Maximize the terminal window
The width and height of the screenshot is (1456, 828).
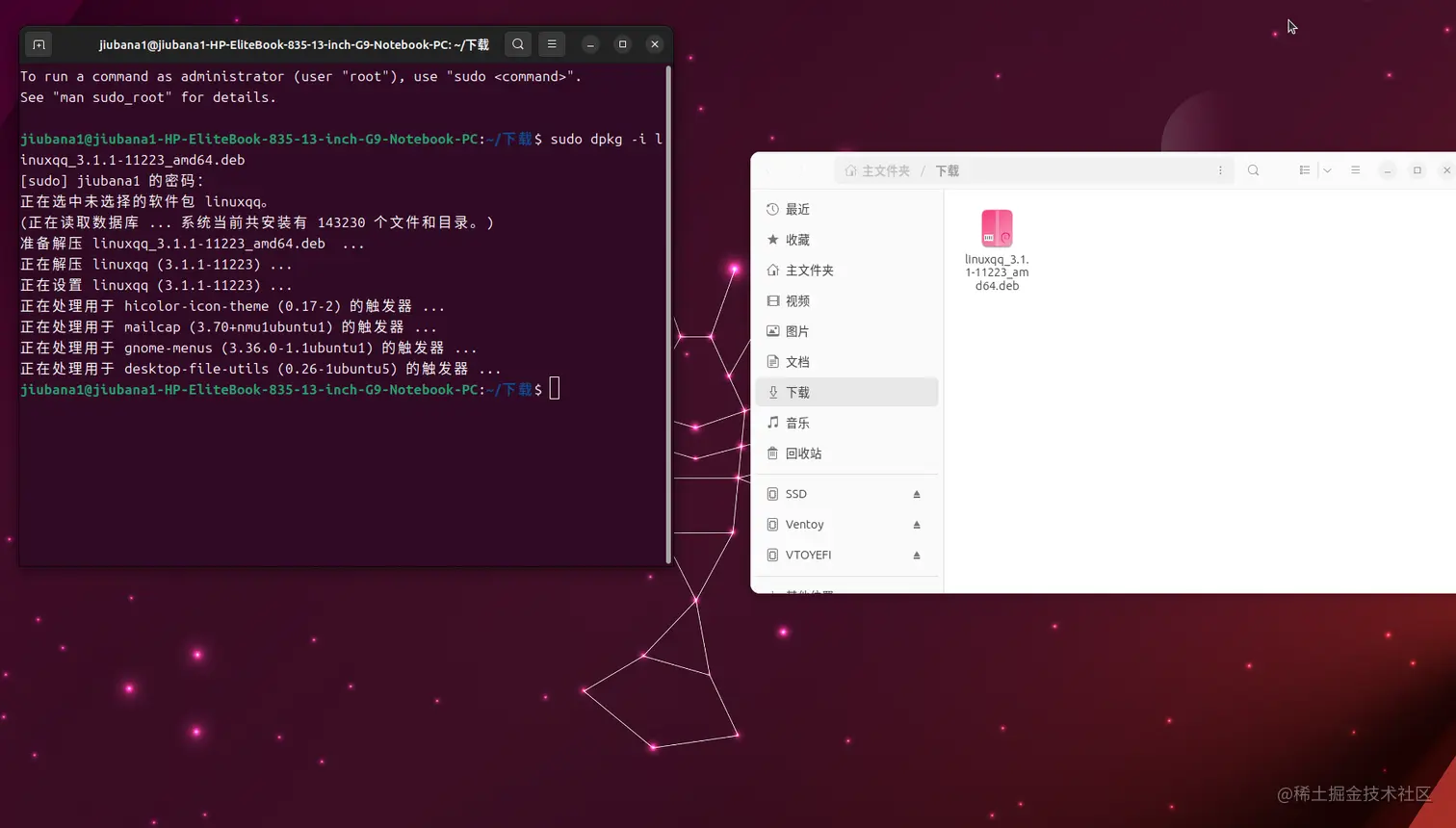point(622,44)
